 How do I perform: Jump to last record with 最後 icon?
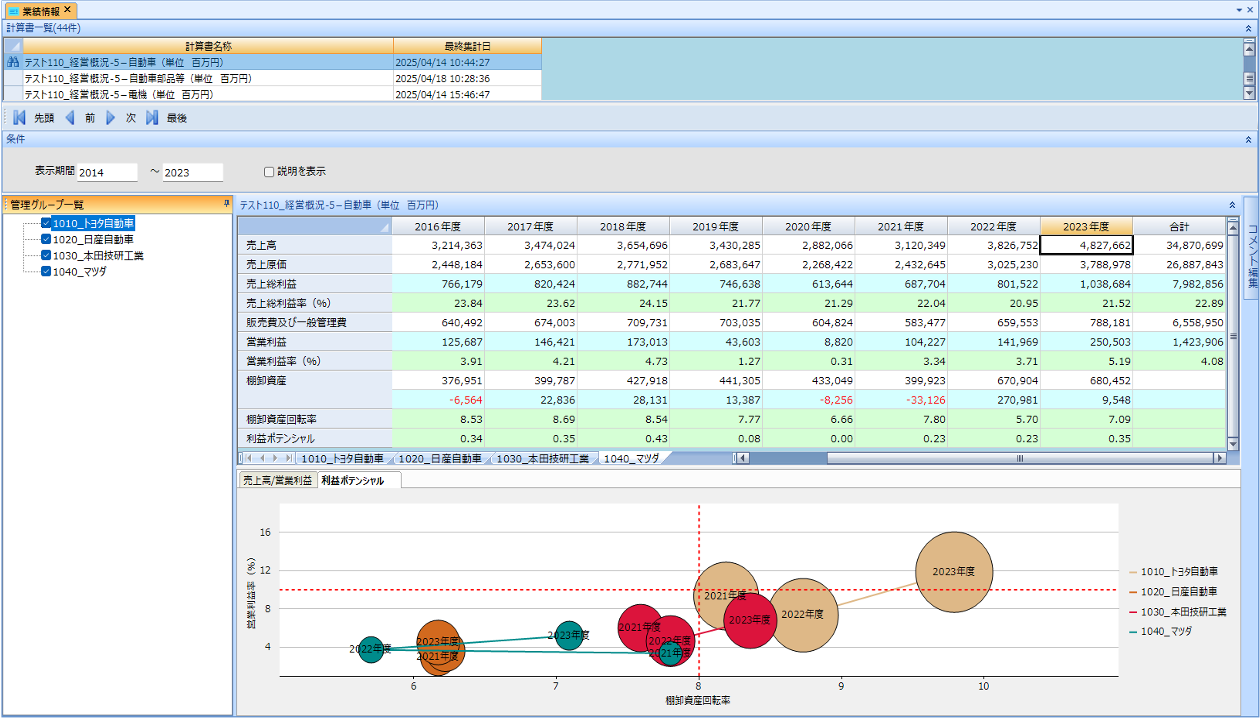click(152, 117)
